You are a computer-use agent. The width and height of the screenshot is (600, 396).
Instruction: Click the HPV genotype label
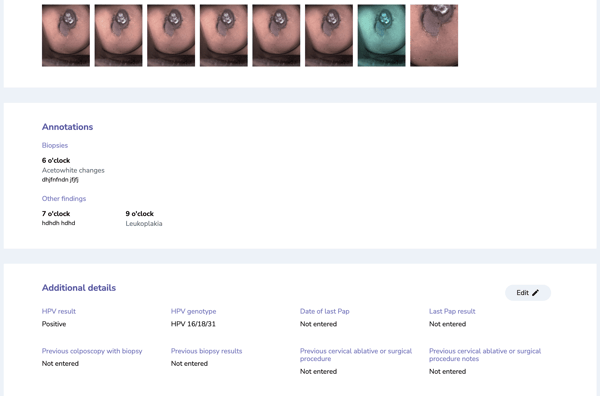tap(194, 311)
